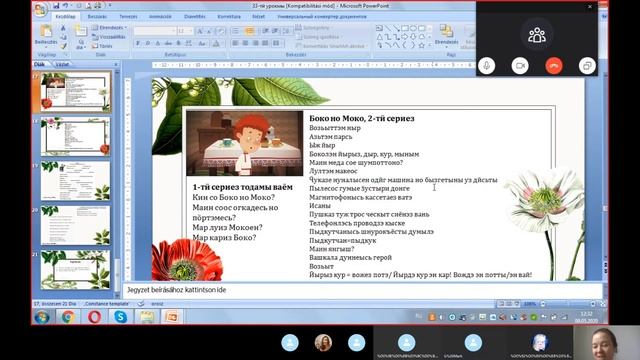Toggle bold formatting

point(138,43)
